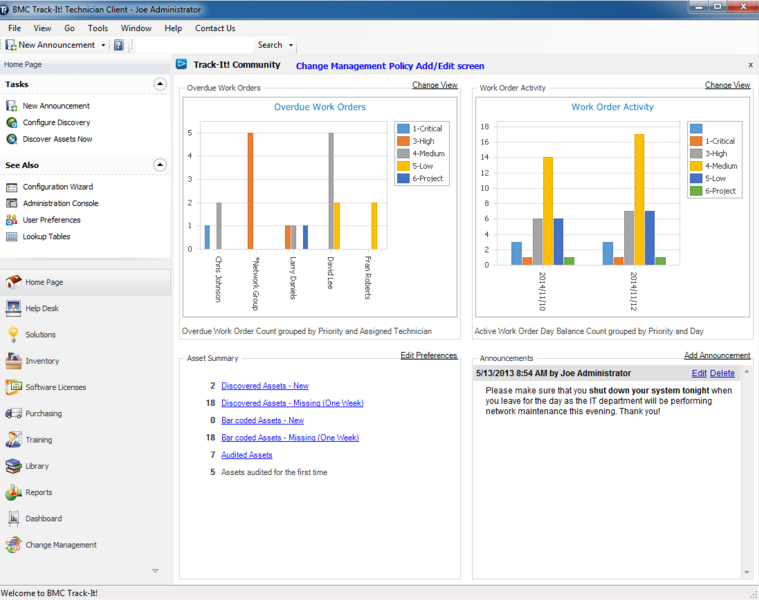This screenshot has width=759, height=600.
Task: Collapse the See Also section
Action: tap(159, 165)
